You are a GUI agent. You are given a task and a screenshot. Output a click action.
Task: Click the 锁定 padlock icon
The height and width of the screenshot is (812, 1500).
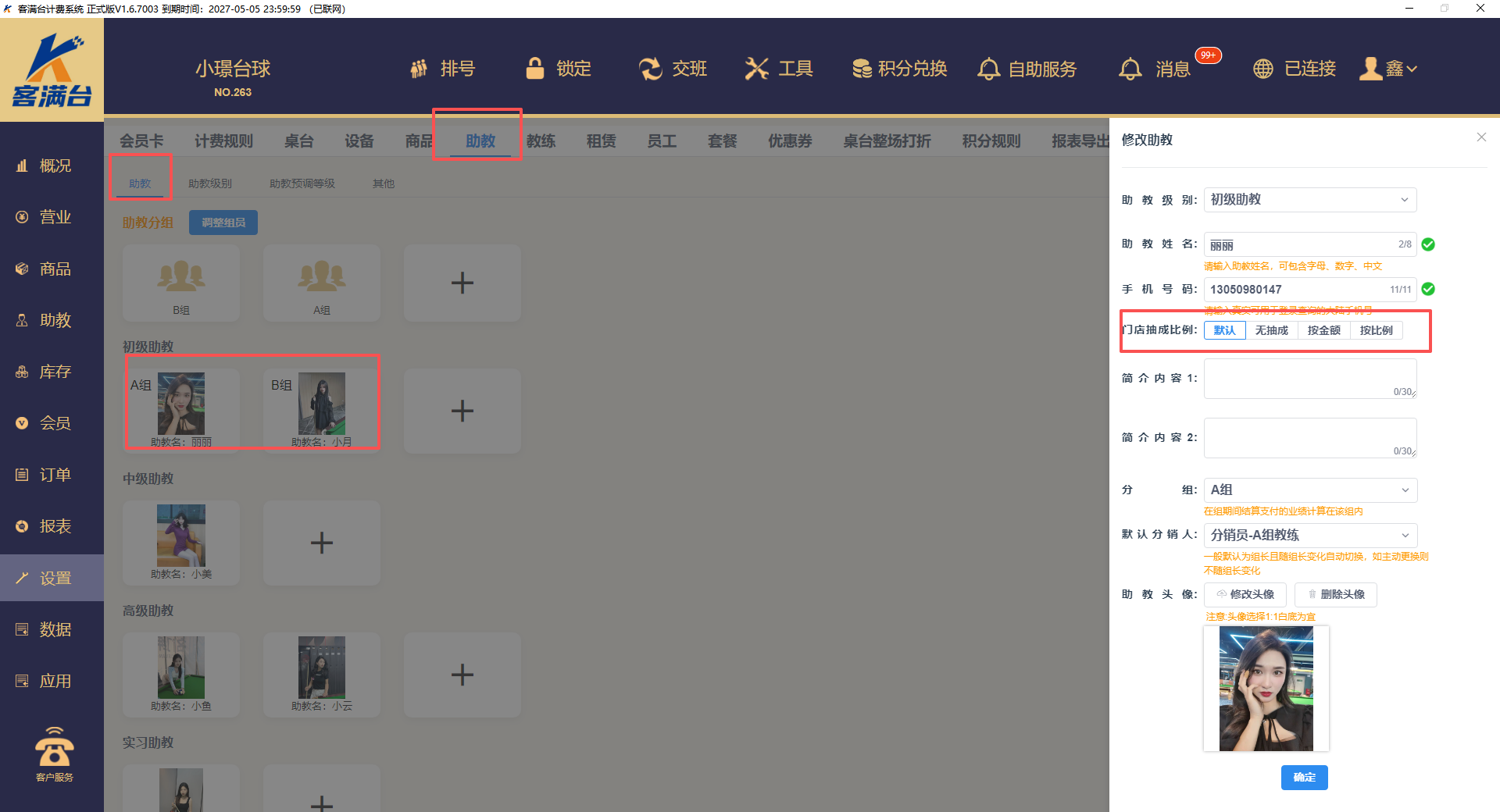pos(535,69)
